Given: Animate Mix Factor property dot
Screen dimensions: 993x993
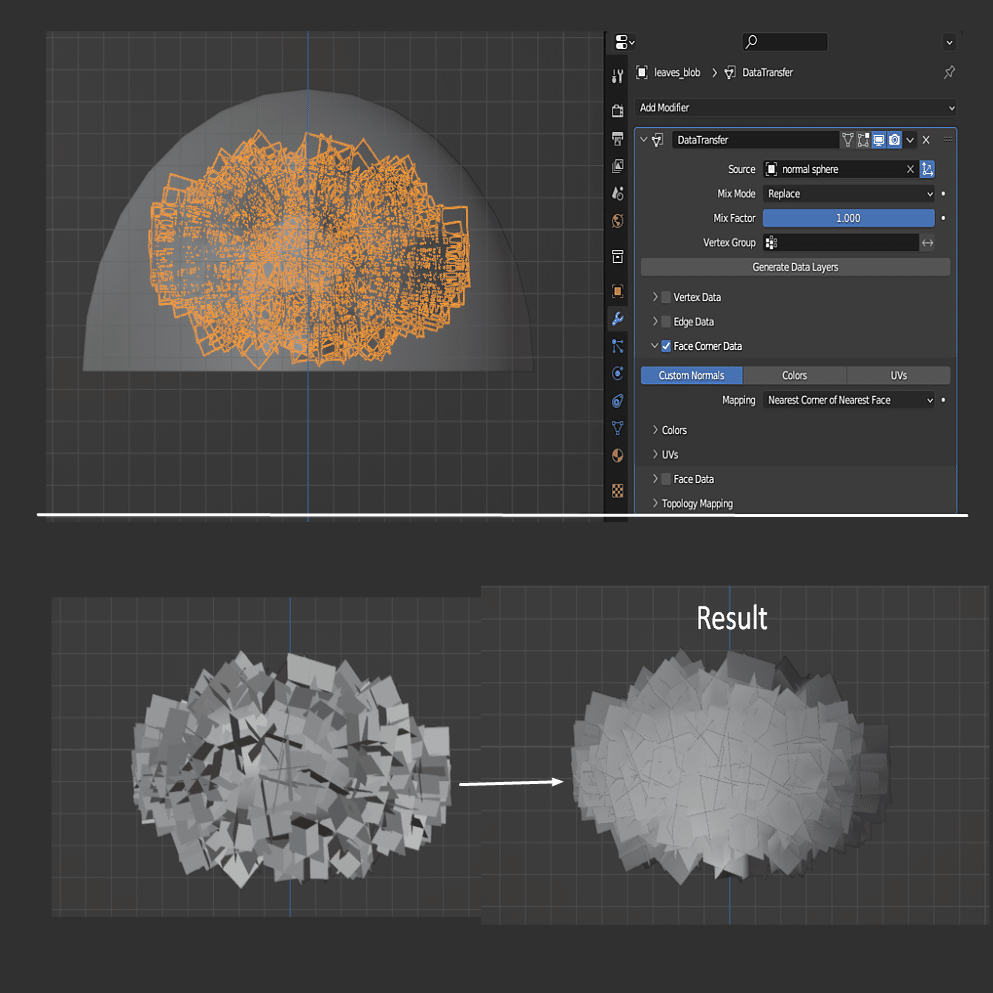Looking at the screenshot, I should 944,218.
